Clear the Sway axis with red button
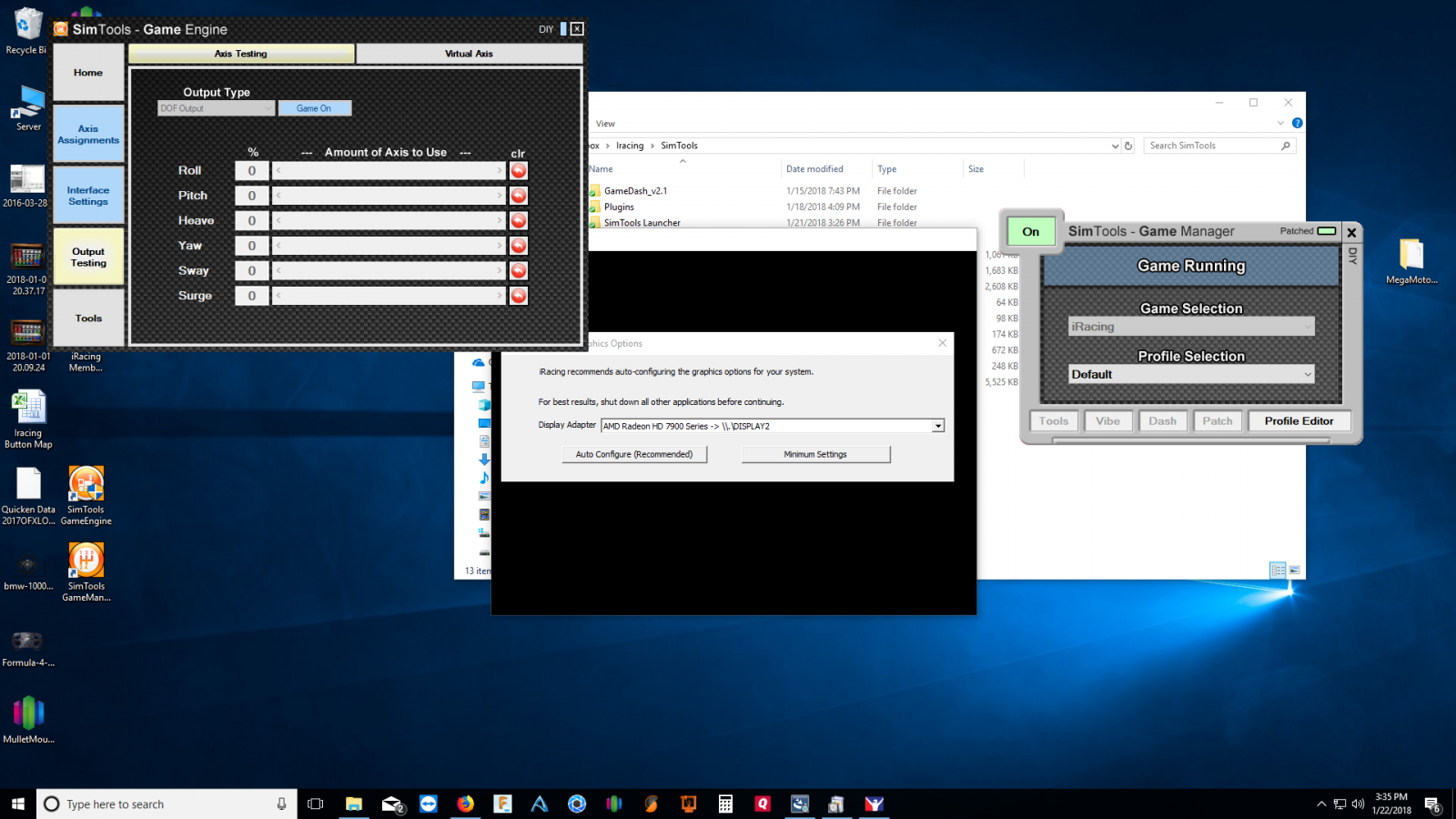 519,270
